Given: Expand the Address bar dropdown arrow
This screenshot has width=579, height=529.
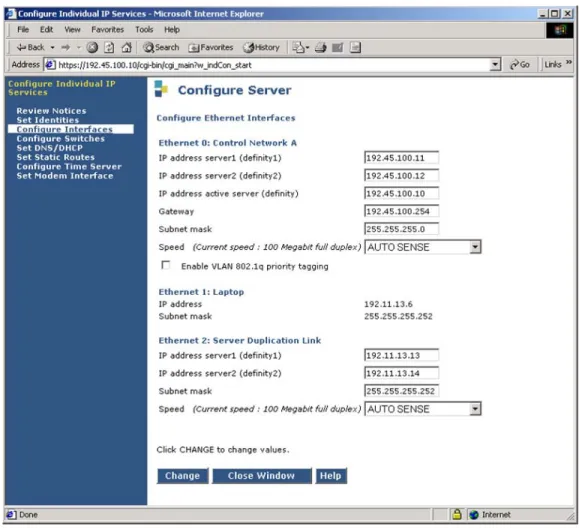Looking at the screenshot, I should [x=495, y=65].
